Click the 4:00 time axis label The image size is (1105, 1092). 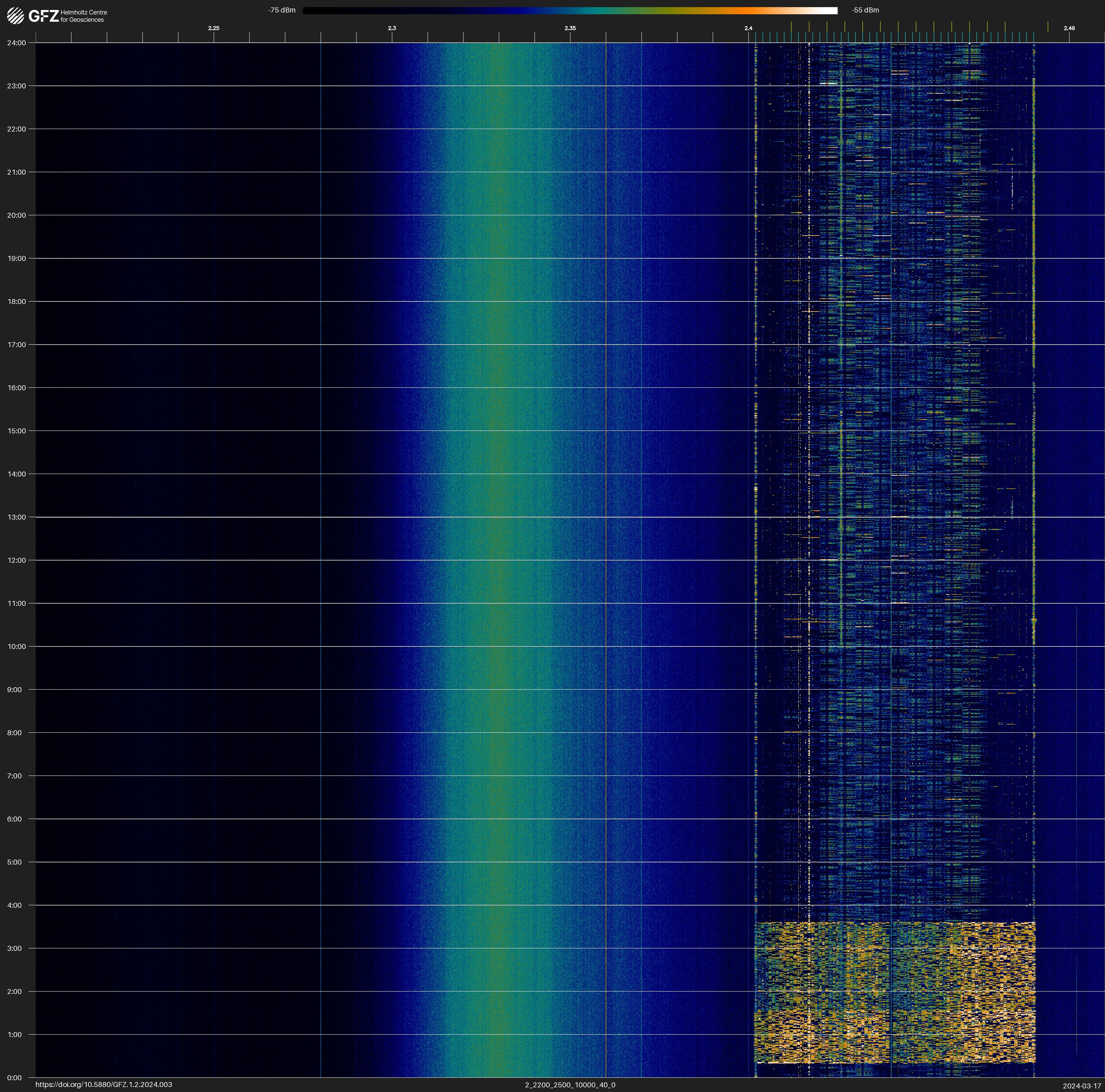14,905
